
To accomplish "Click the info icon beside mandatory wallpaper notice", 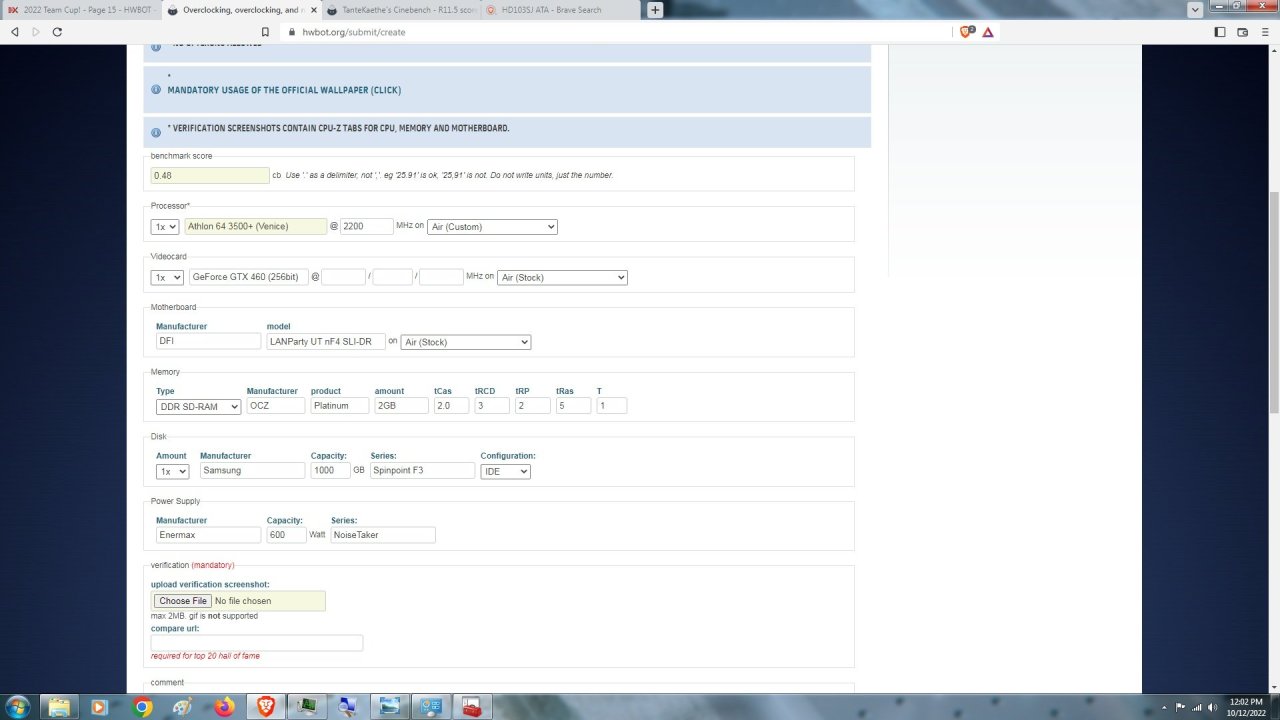I will coord(156,90).
